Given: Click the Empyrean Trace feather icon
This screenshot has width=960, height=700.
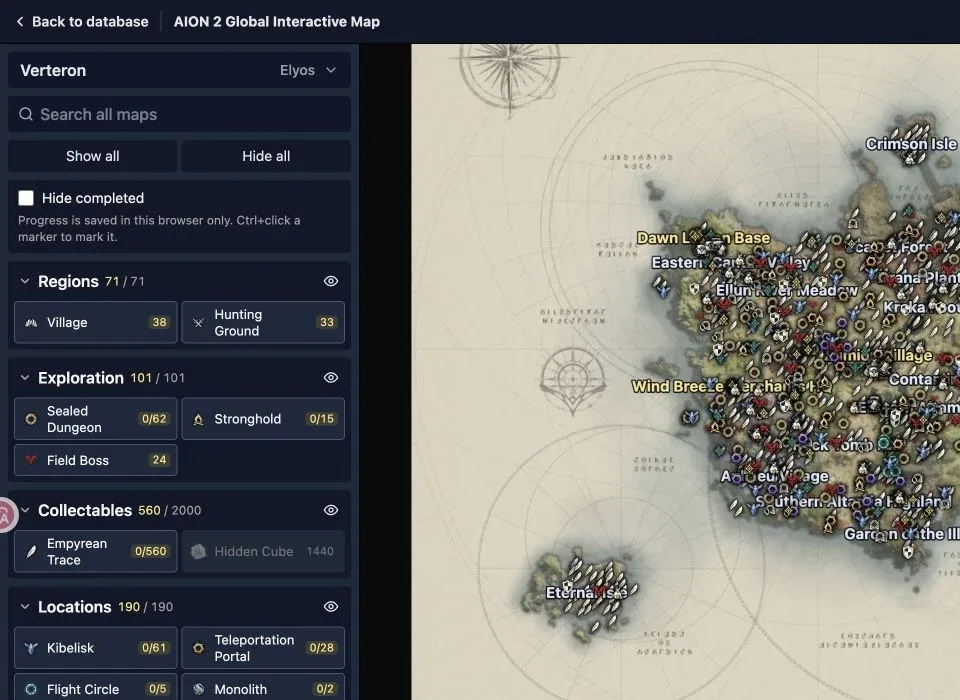Looking at the screenshot, I should pos(31,551).
